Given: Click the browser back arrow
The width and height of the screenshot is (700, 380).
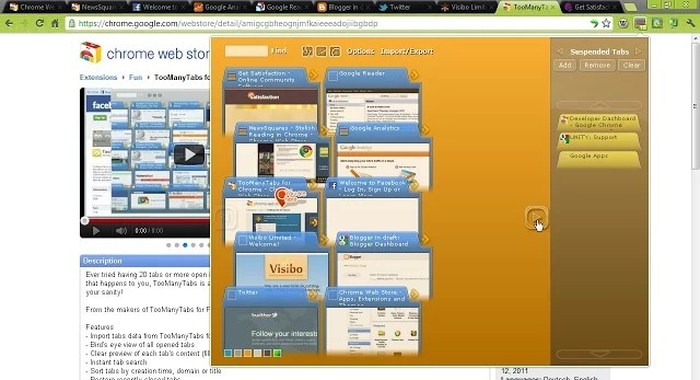Looking at the screenshot, I should coord(9,23).
